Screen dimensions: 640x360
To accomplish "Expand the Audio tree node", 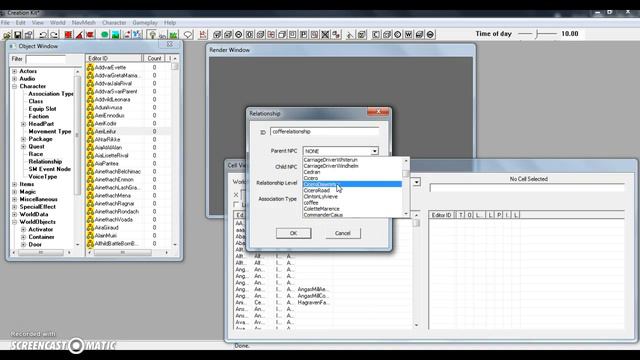I will 15,79.
